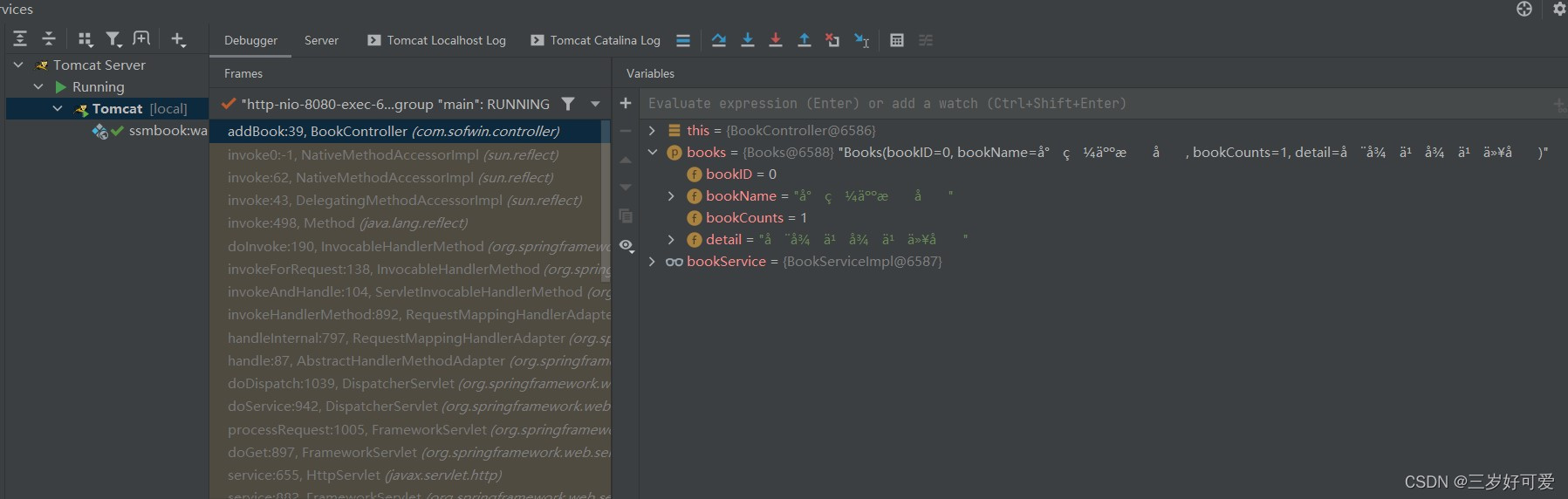1568x499 pixels.
Task: Select the invoke:498 Method frame
Action: point(406,222)
